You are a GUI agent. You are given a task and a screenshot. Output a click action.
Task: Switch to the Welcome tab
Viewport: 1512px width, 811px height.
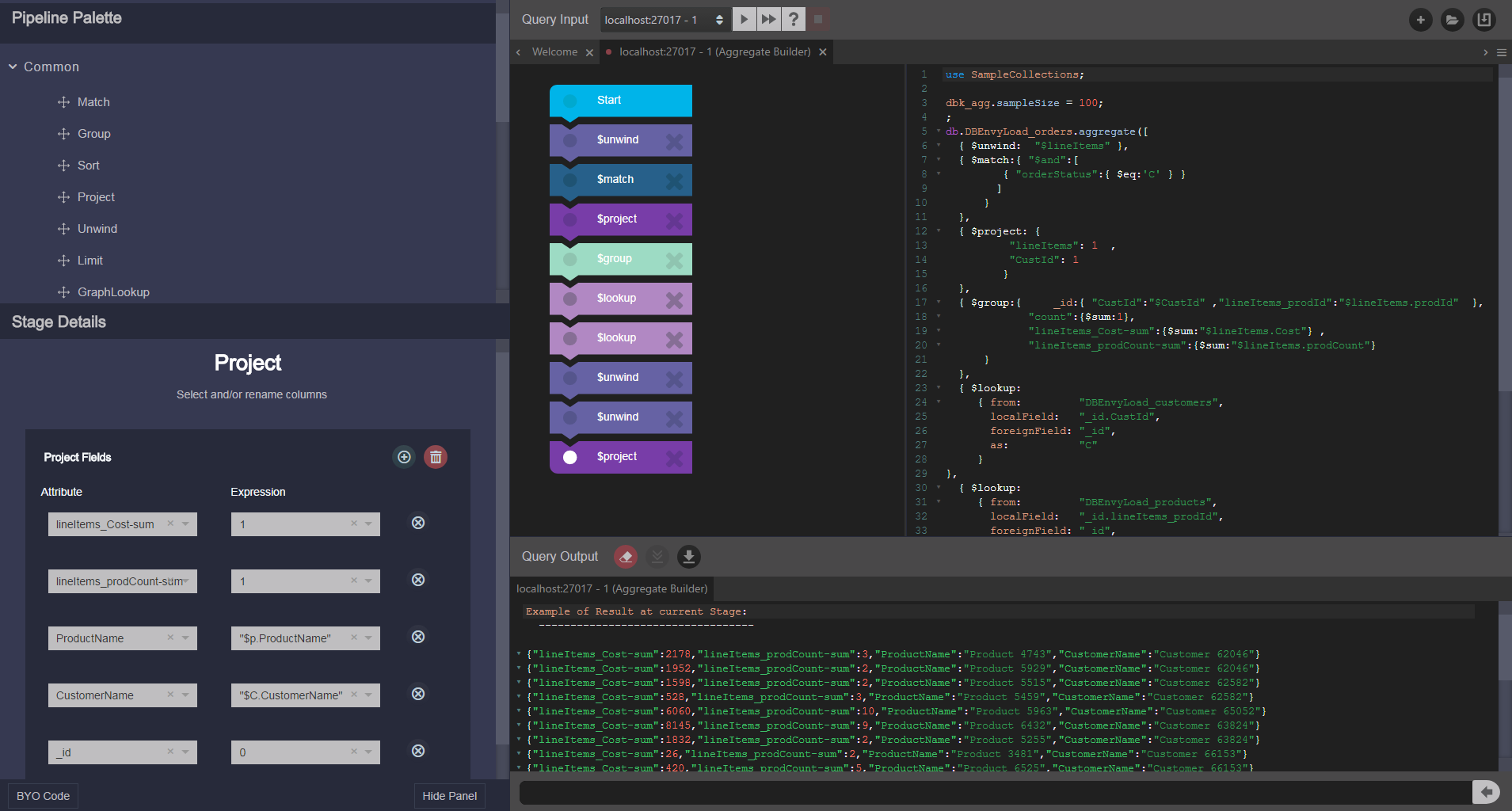tap(554, 52)
